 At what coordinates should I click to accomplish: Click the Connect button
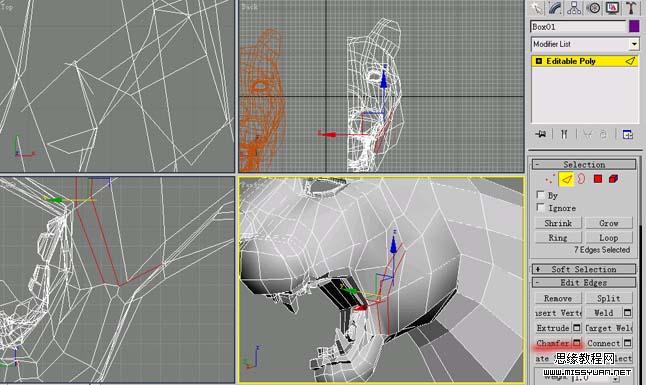tap(604, 343)
